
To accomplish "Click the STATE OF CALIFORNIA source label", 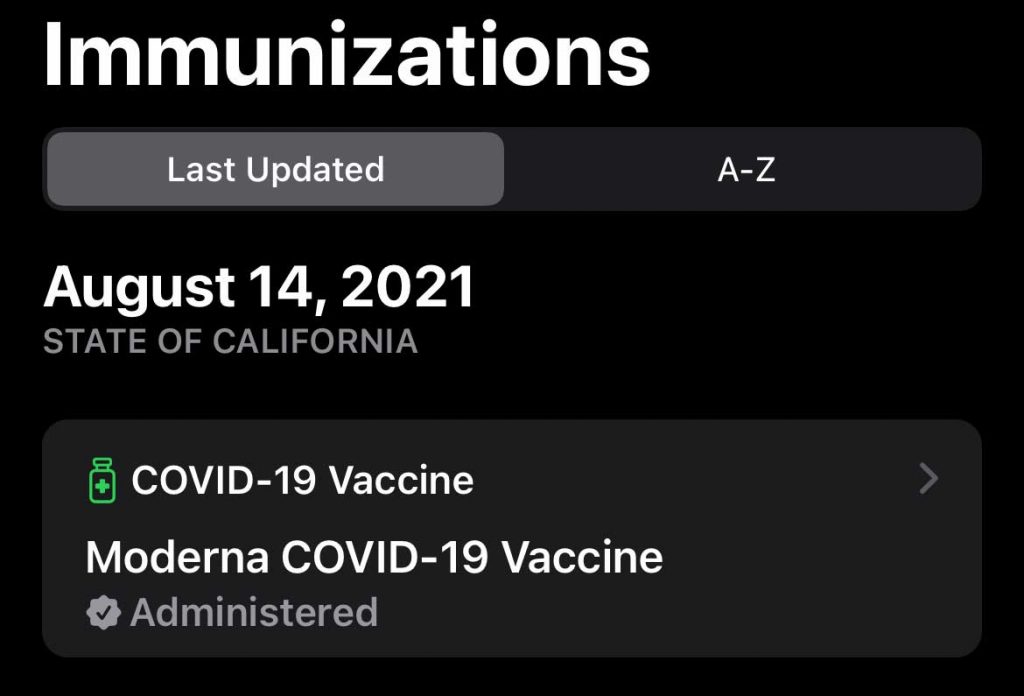I will pos(230,341).
